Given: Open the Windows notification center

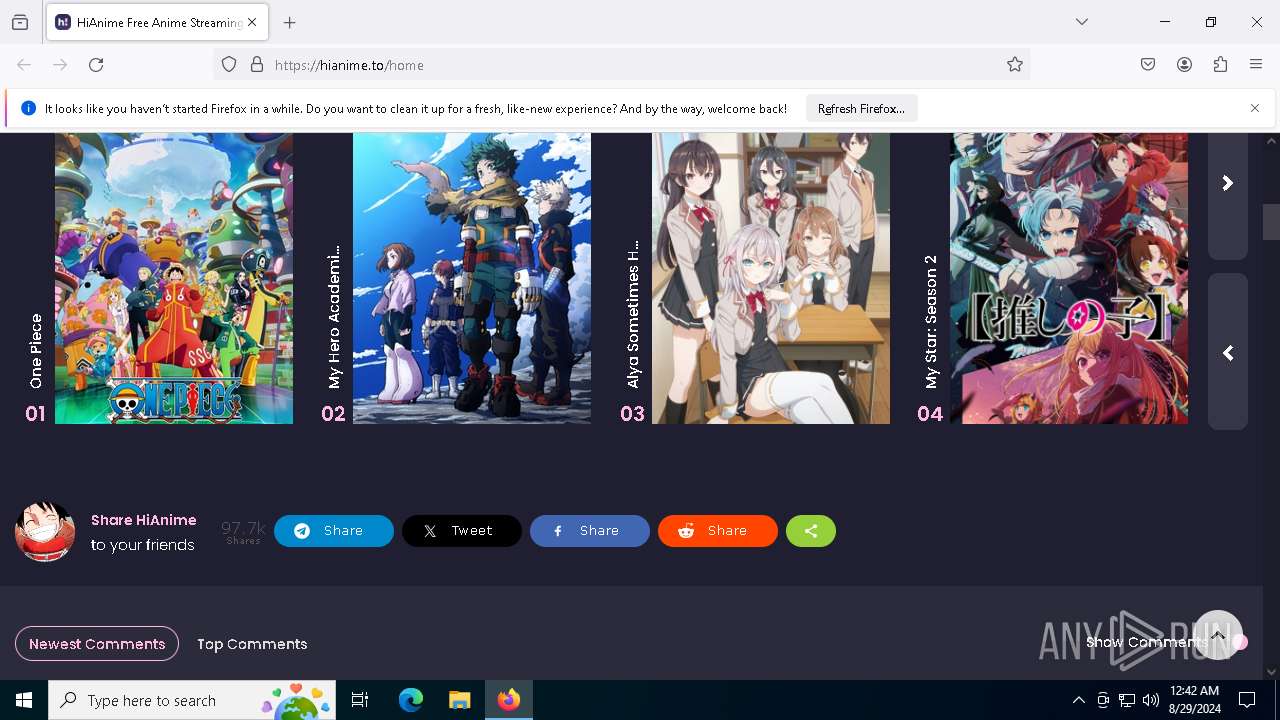Looking at the screenshot, I should click(1247, 700).
